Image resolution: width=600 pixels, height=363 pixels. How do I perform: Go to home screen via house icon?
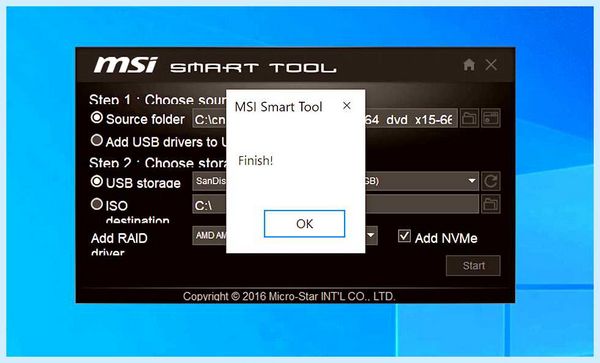(469, 65)
